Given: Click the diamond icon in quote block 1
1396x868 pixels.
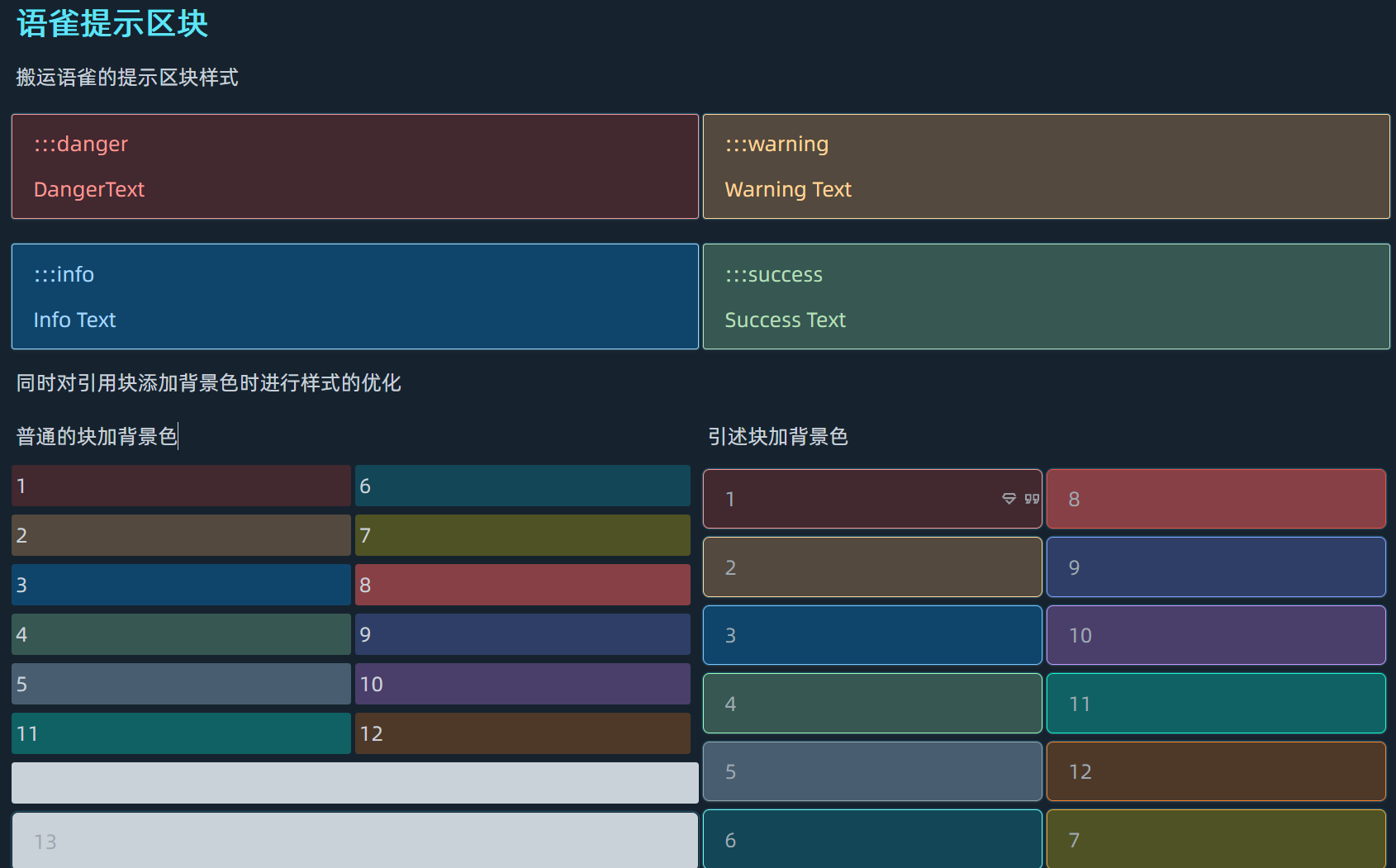Looking at the screenshot, I should 1009,499.
